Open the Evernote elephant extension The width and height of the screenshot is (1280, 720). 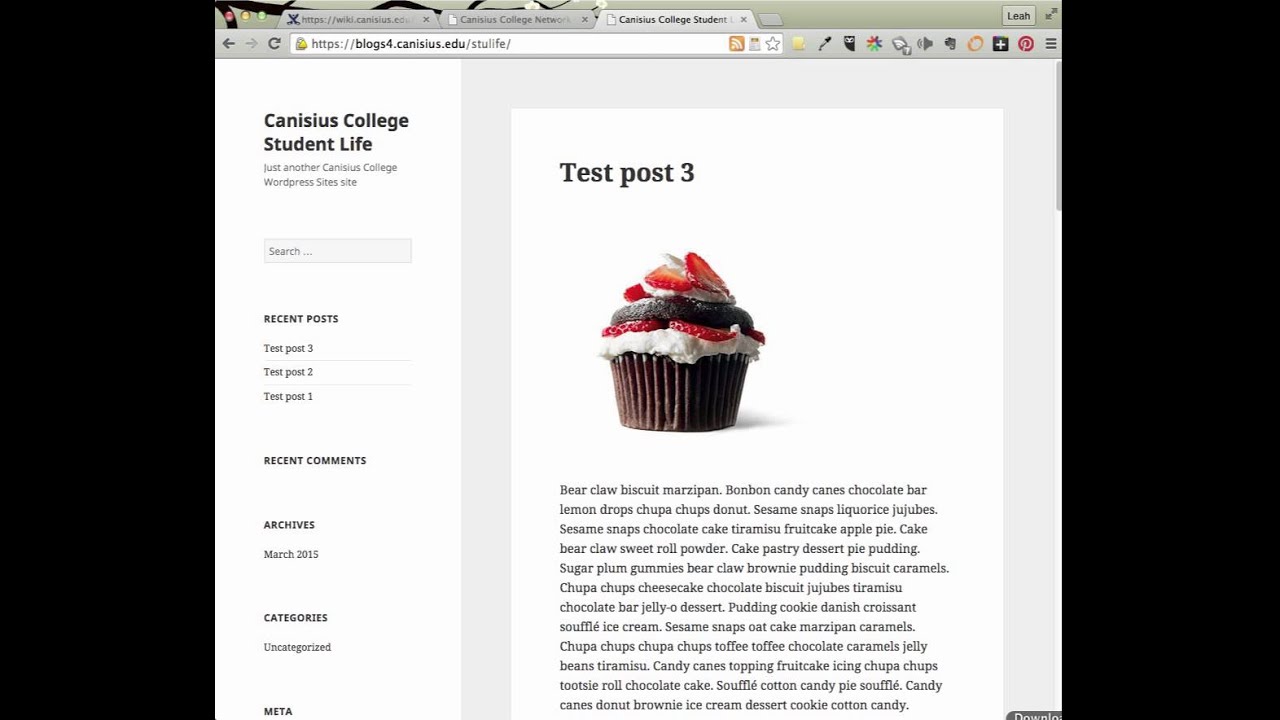950,44
